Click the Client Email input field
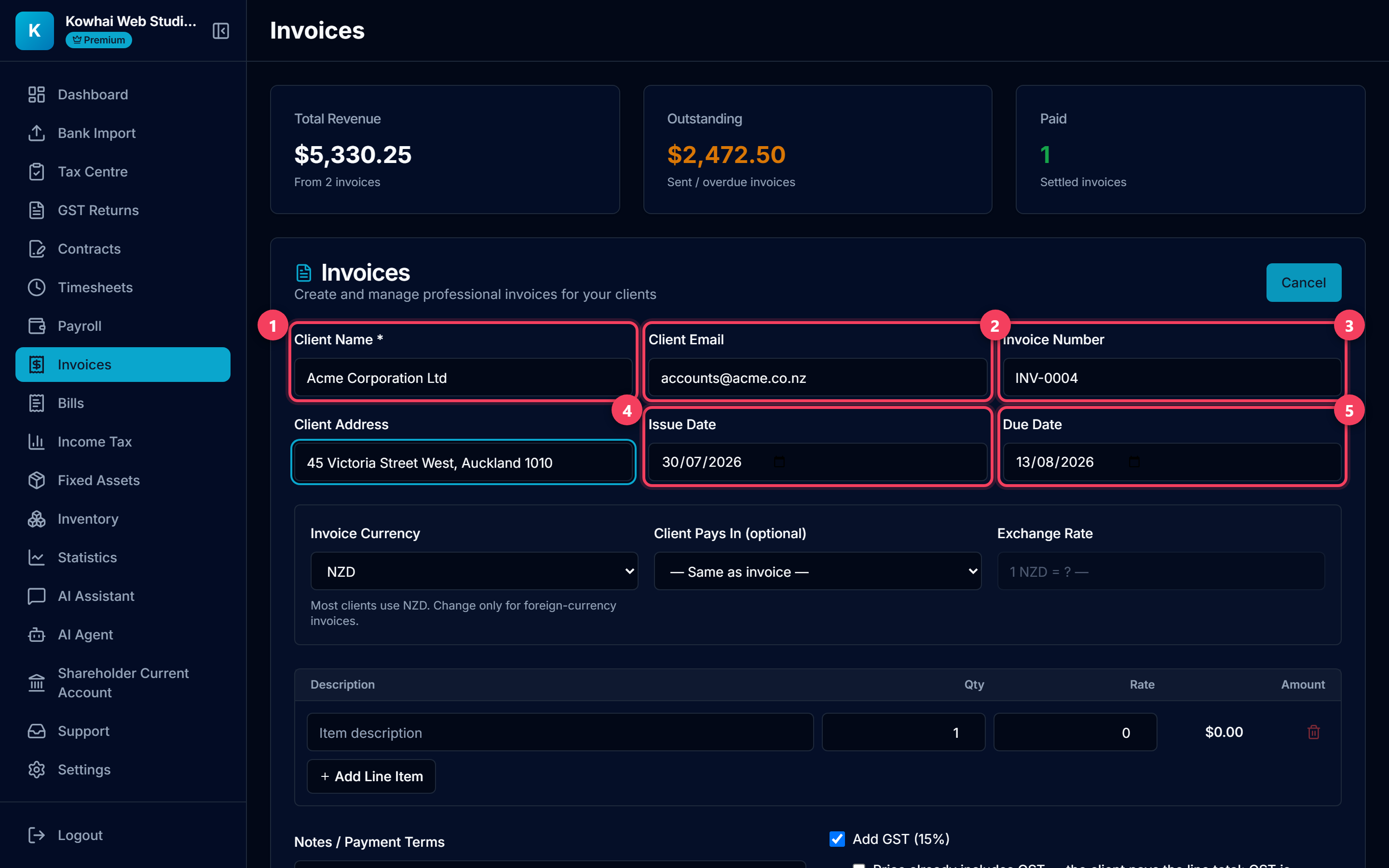Viewport: 1389px width, 868px height. pos(817,378)
